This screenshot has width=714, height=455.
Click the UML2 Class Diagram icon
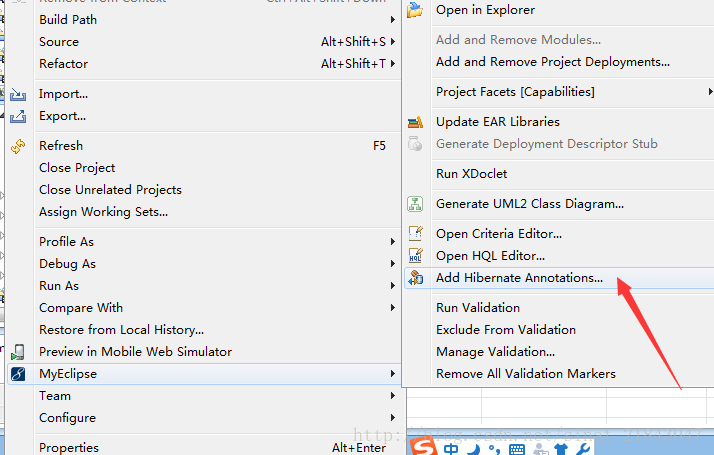pos(415,204)
